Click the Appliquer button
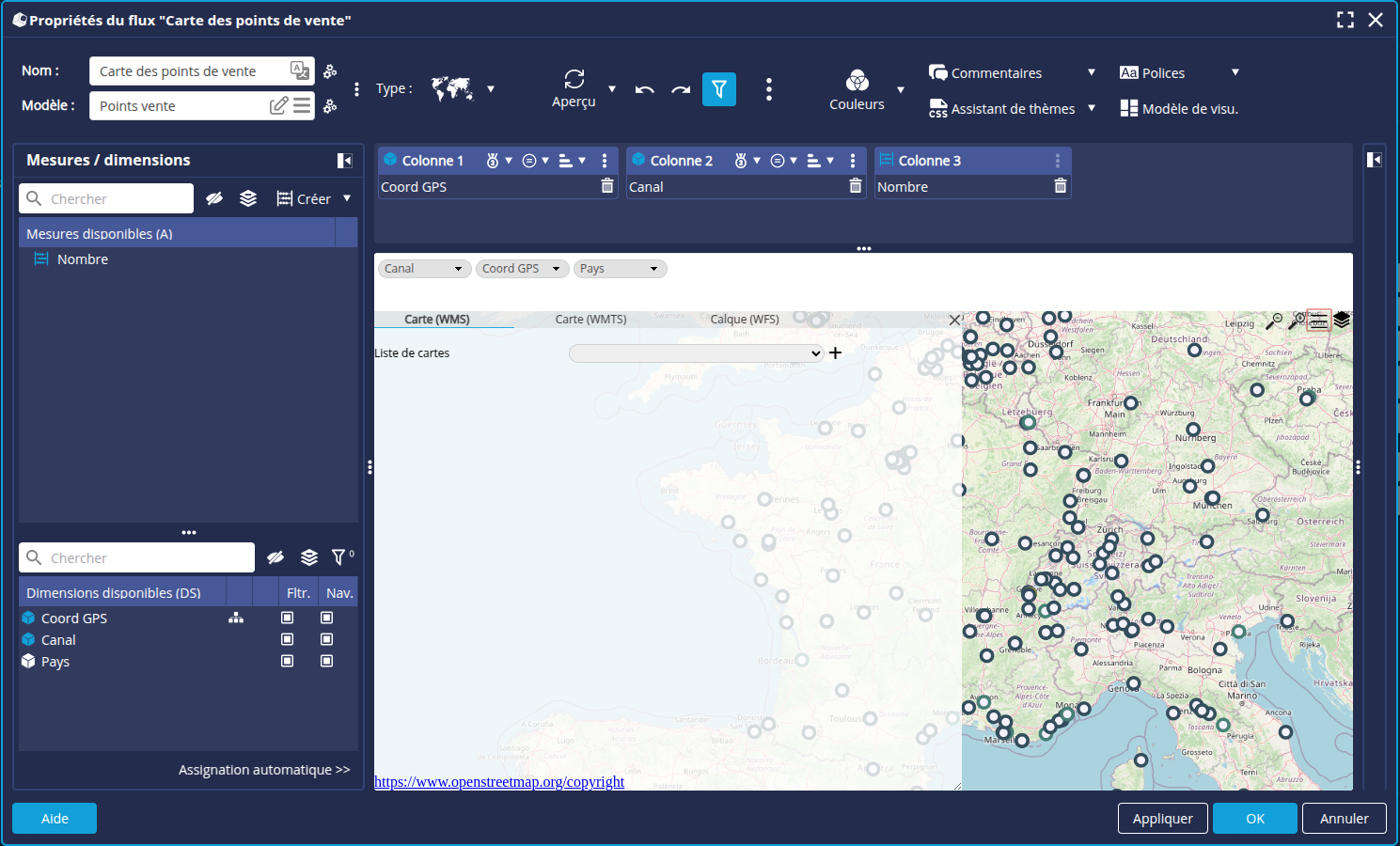1400x846 pixels. click(1162, 819)
